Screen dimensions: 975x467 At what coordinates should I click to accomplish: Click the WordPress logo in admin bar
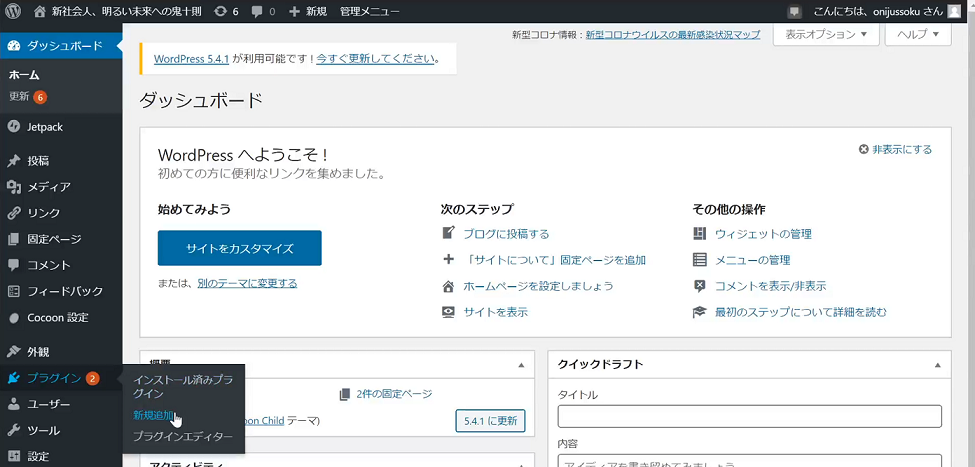tap(13, 11)
